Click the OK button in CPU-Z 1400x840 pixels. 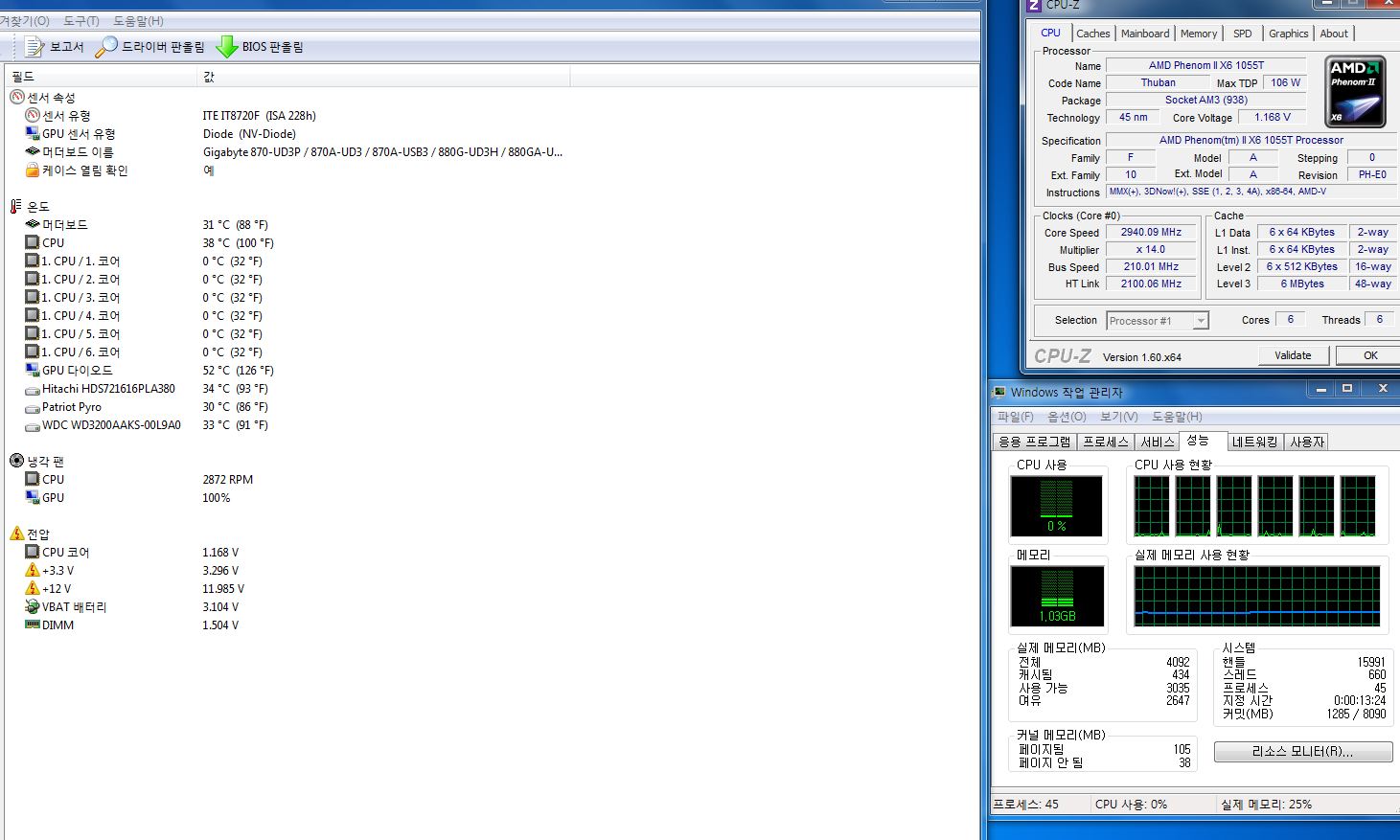coord(1370,355)
